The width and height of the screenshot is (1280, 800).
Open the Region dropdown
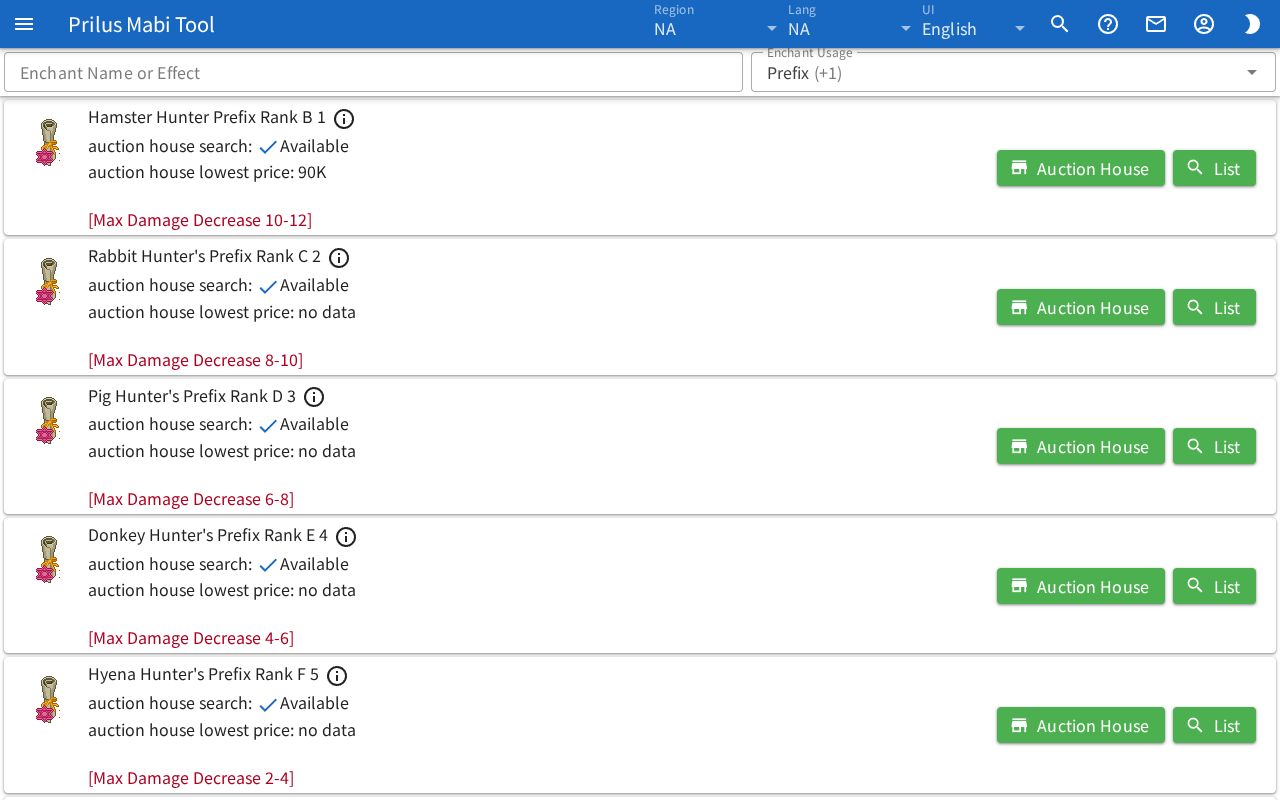(716, 24)
